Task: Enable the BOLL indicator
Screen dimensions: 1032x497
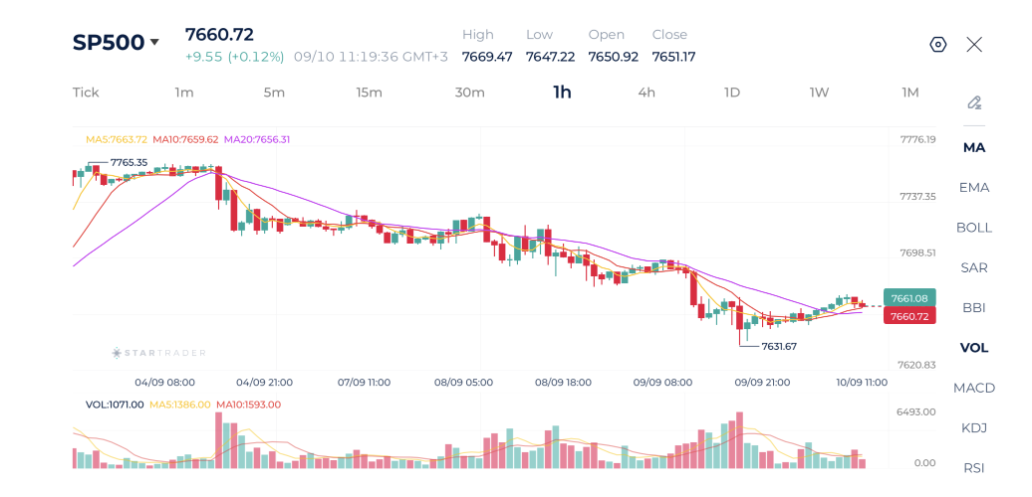Action: click(974, 228)
